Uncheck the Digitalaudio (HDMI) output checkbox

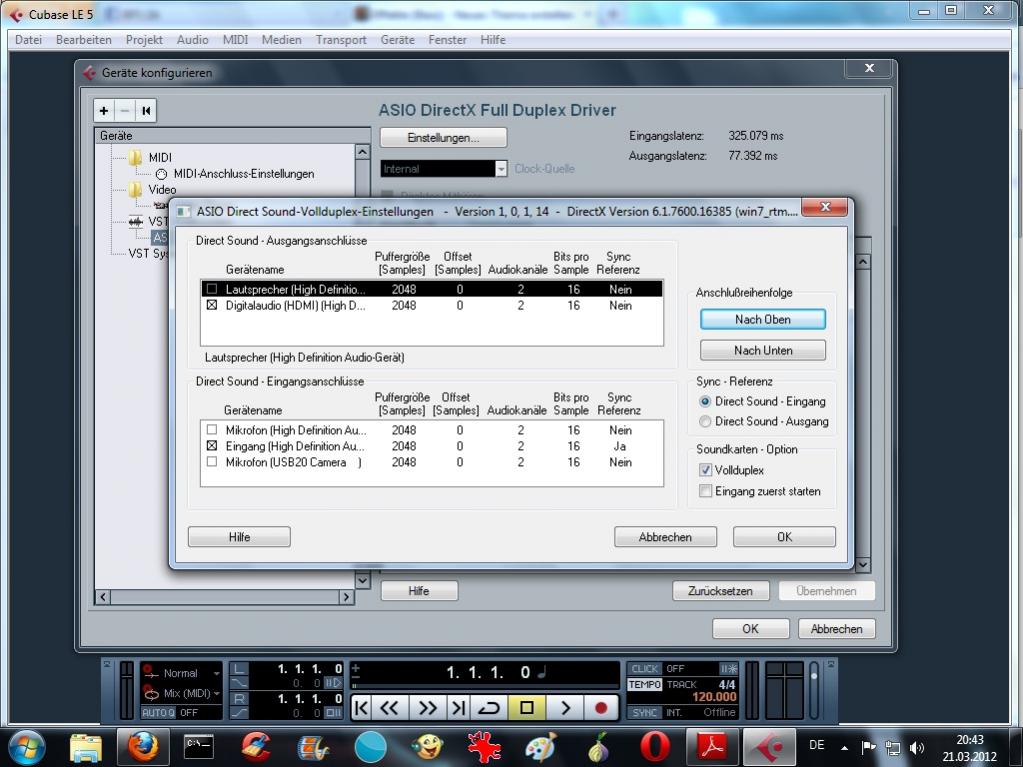click(x=211, y=305)
